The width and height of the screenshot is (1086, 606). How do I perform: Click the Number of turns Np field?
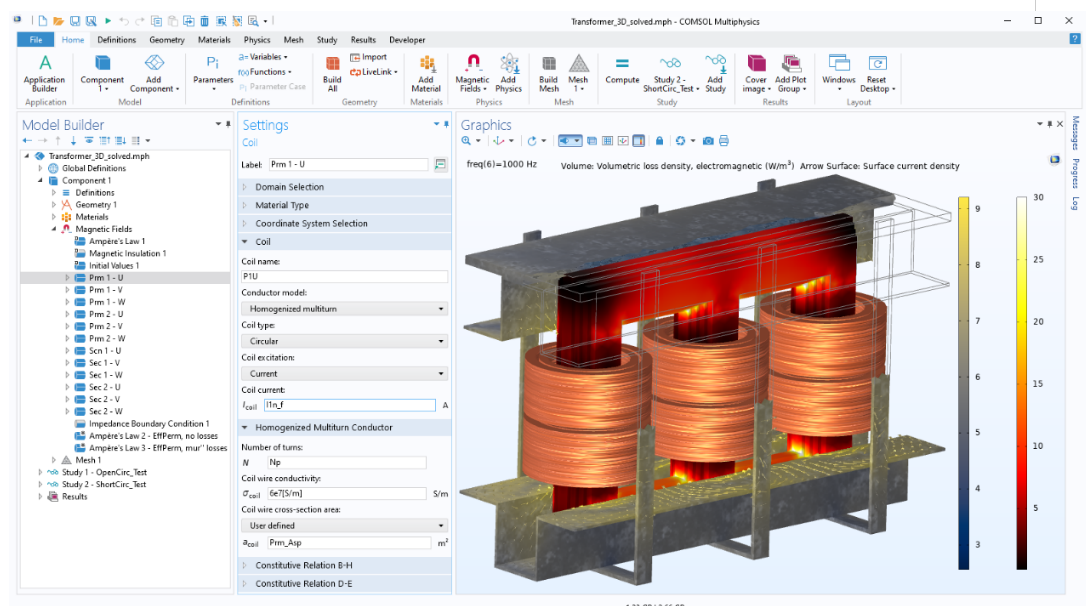pyautogui.click(x=347, y=463)
